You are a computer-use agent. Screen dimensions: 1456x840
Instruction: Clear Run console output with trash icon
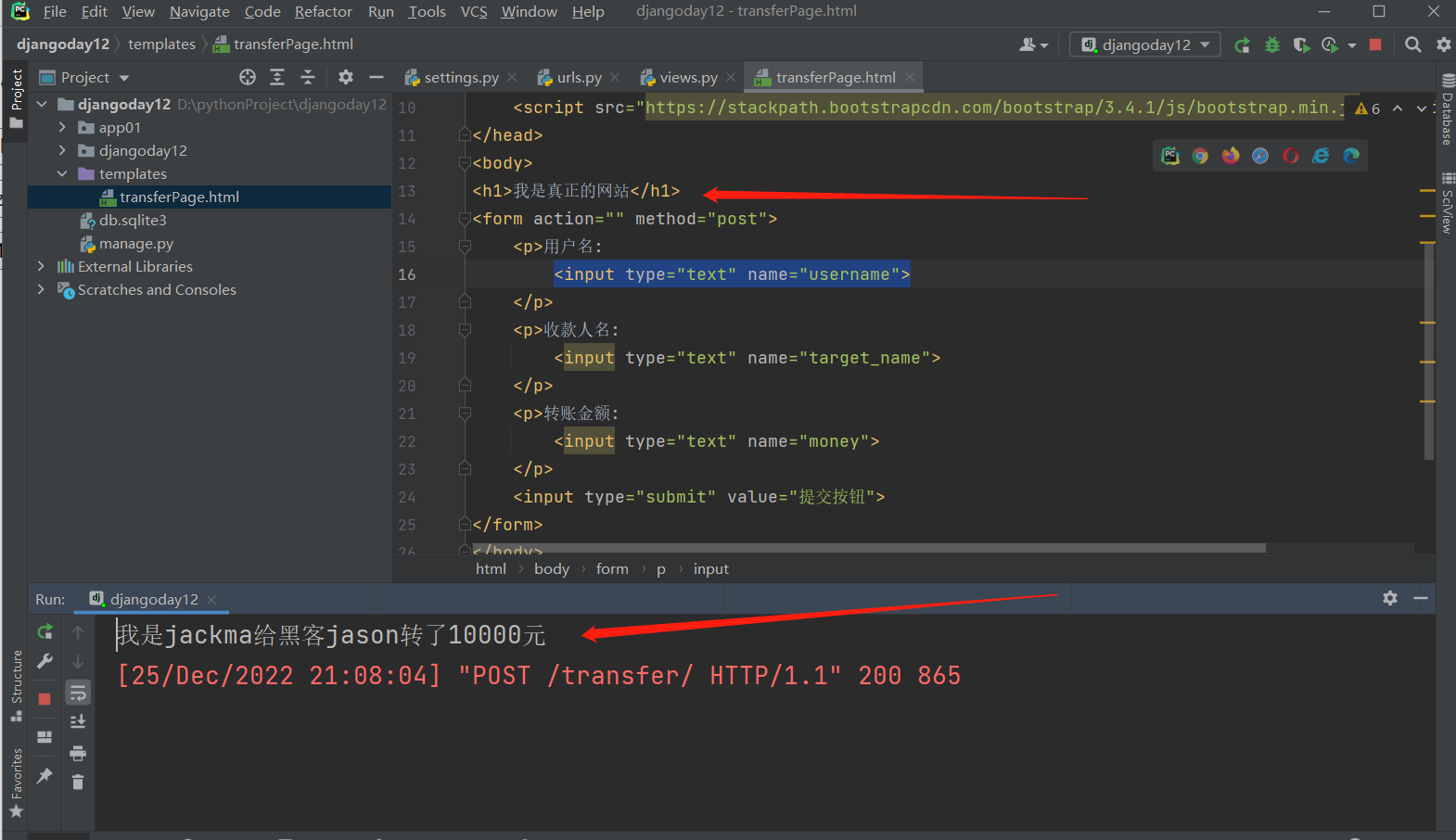coord(78,783)
